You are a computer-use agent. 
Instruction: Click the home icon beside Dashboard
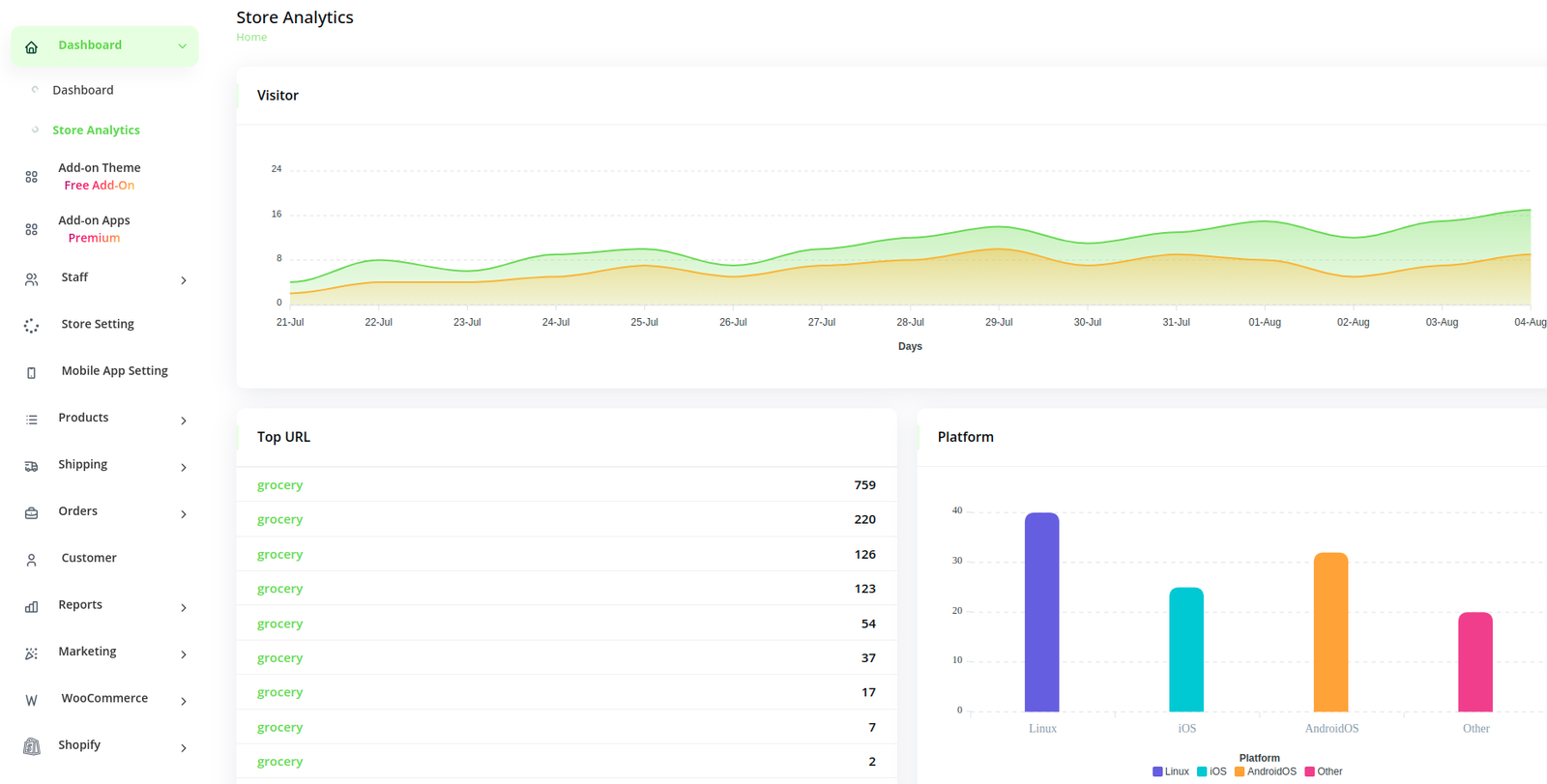pos(32,46)
